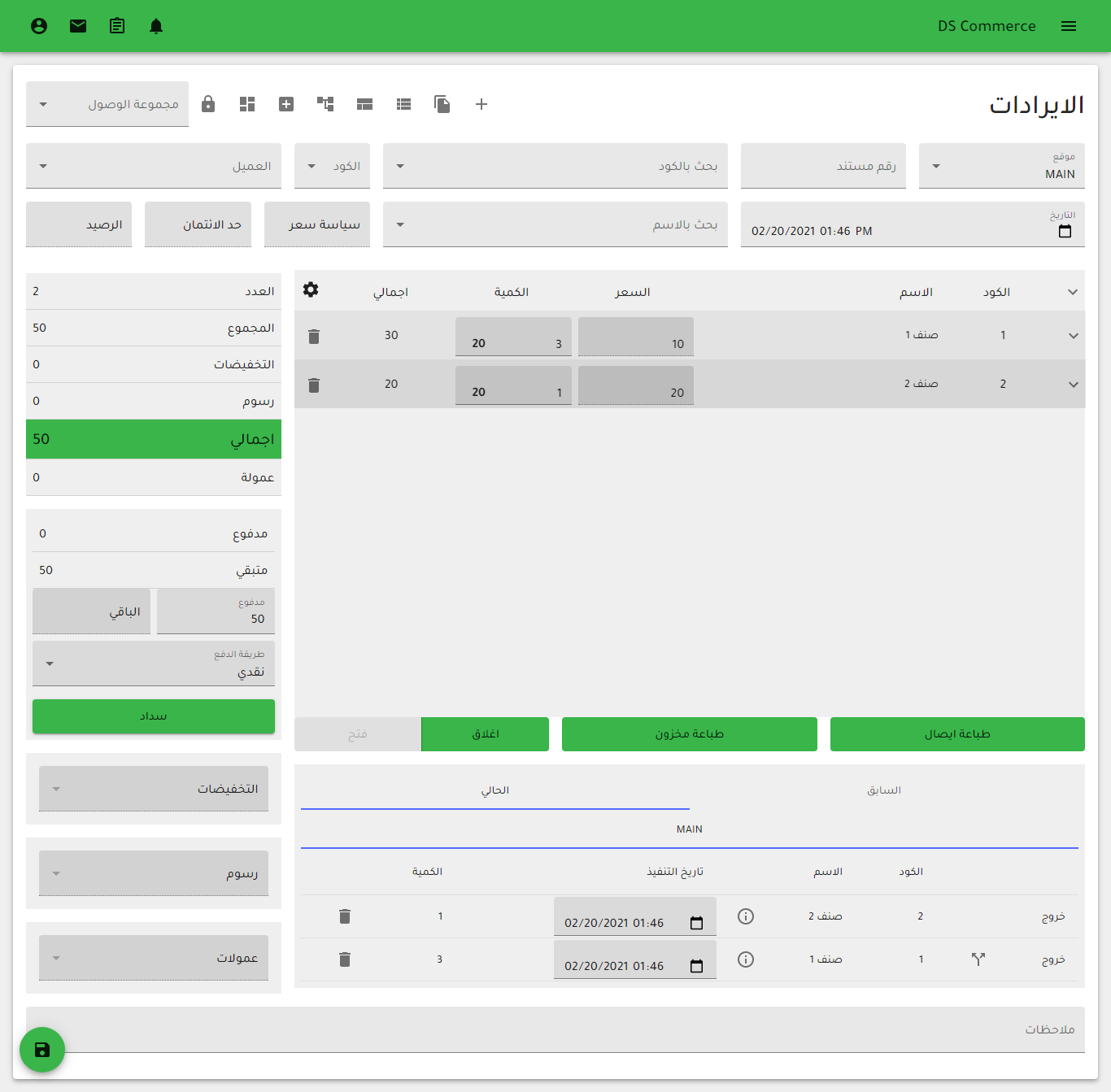Viewport: 1111px width, 1092px height.
Task: Click the lock icon in the toolbar
Action: click(x=208, y=104)
